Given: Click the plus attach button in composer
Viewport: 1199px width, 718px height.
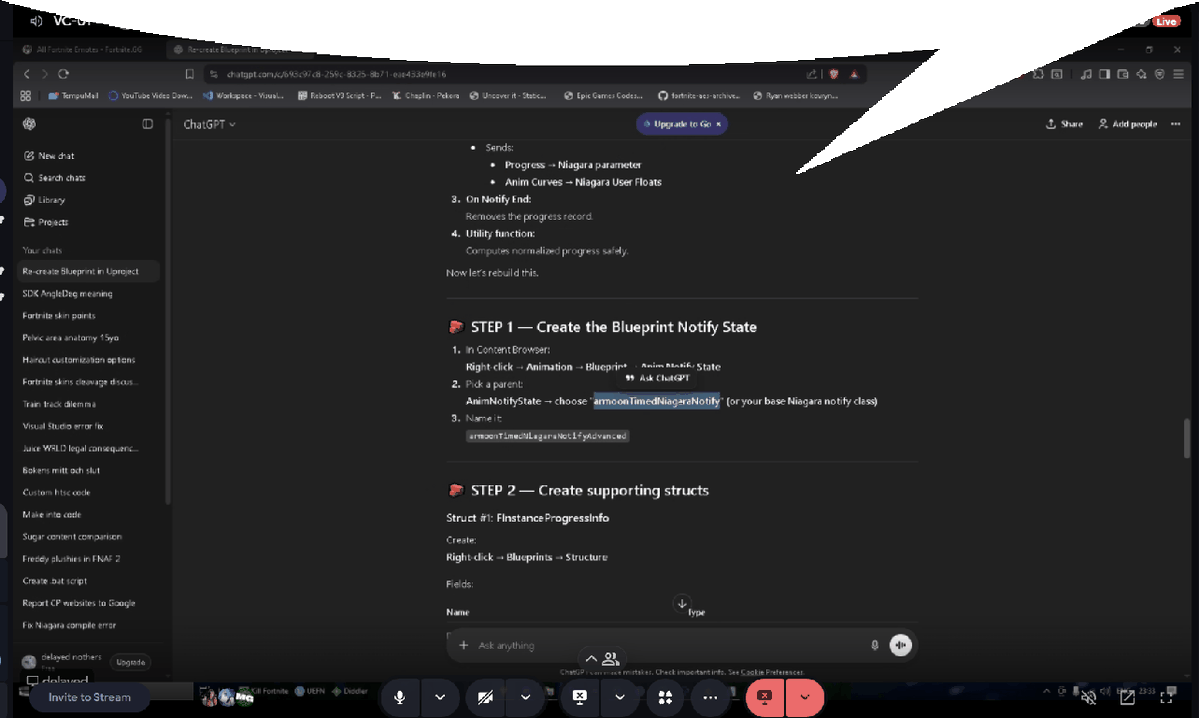Looking at the screenshot, I should point(463,645).
